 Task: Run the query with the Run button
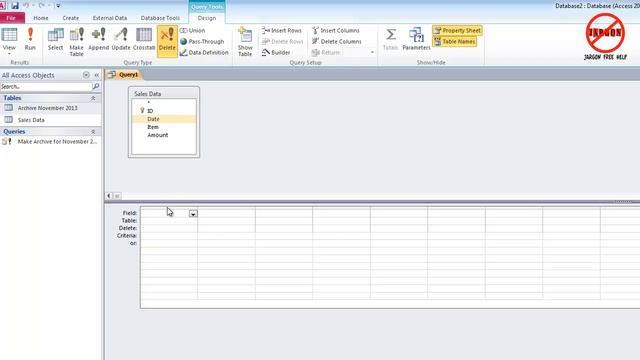tap(30, 39)
